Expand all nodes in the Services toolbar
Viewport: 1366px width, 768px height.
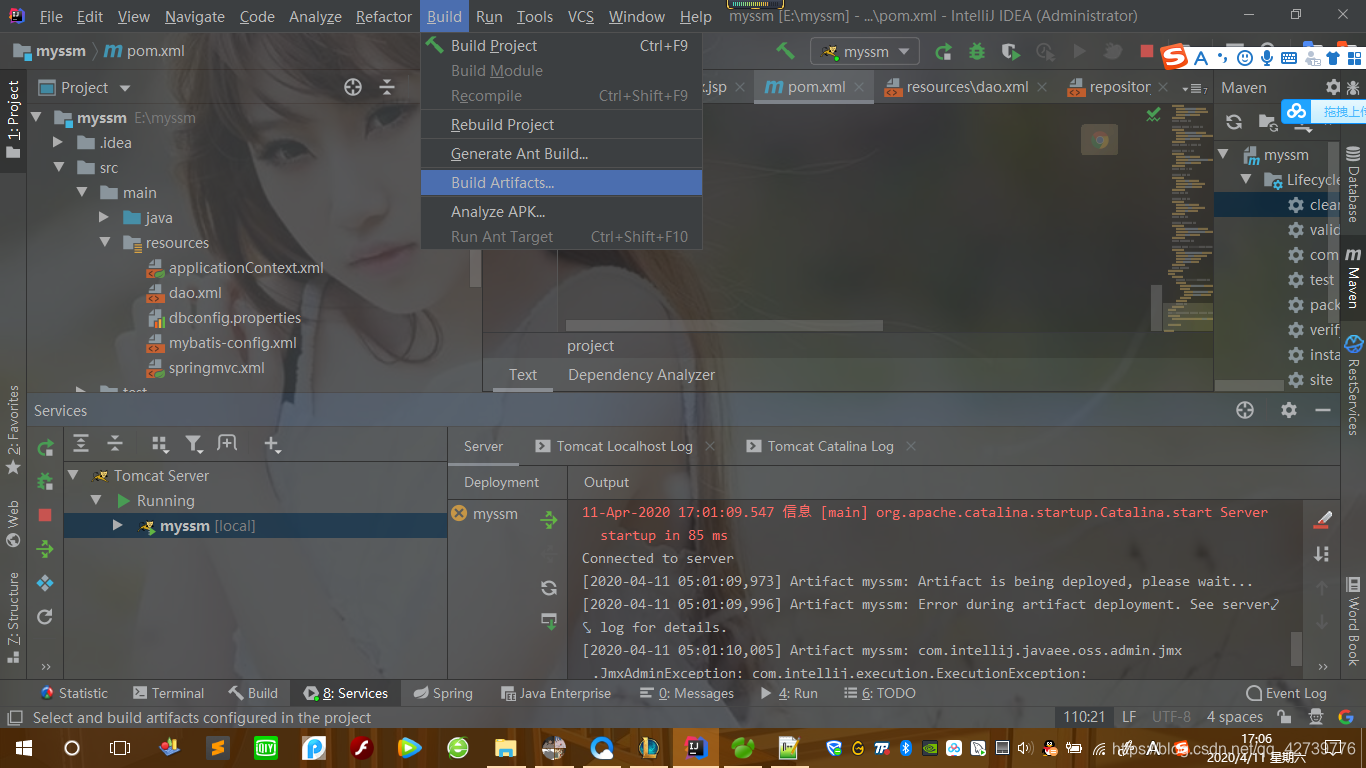pyautogui.click(x=81, y=444)
